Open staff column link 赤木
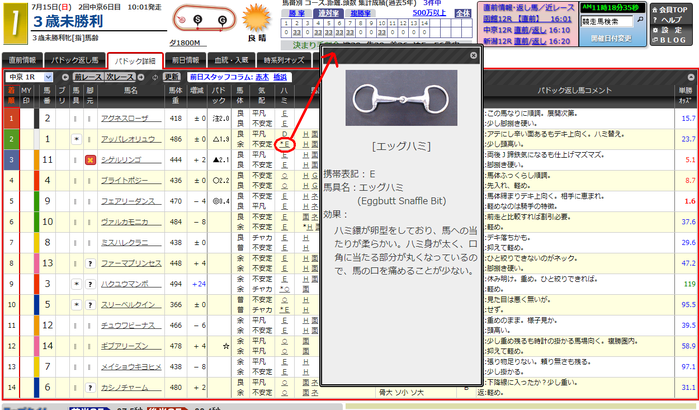The image size is (699, 410). (262, 77)
